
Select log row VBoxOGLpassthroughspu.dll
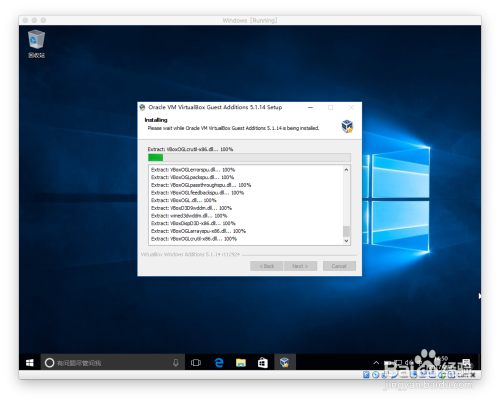pyautogui.click(x=201, y=185)
